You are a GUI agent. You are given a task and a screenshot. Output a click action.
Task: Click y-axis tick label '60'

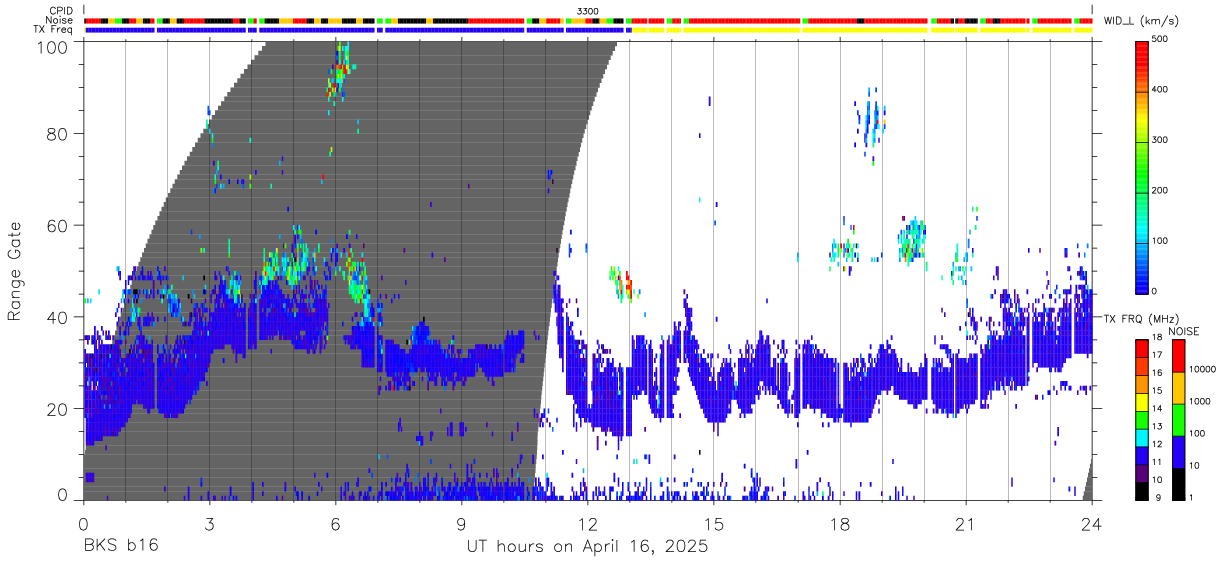tap(58, 225)
